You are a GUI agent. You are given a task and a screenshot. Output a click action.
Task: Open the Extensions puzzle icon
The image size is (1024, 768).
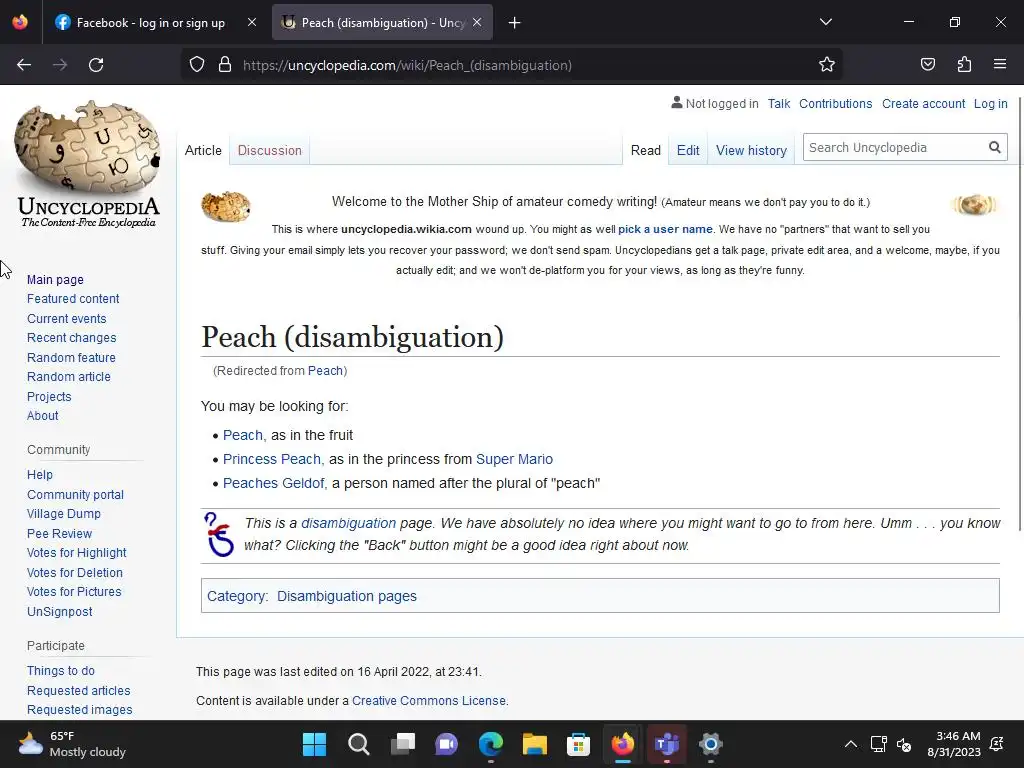tap(964, 65)
